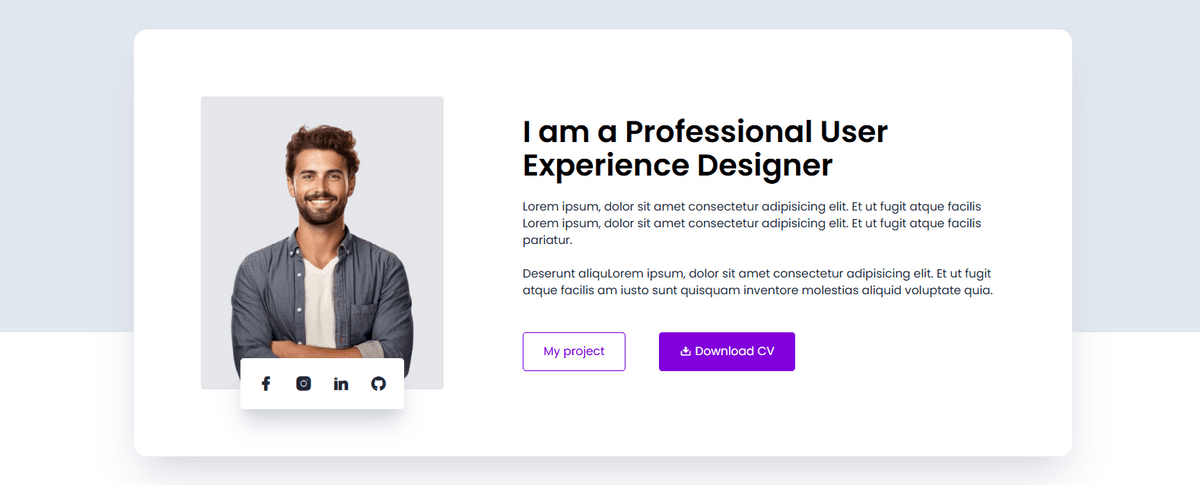
Task: Click the purple Download CV button
Action: 727,352
